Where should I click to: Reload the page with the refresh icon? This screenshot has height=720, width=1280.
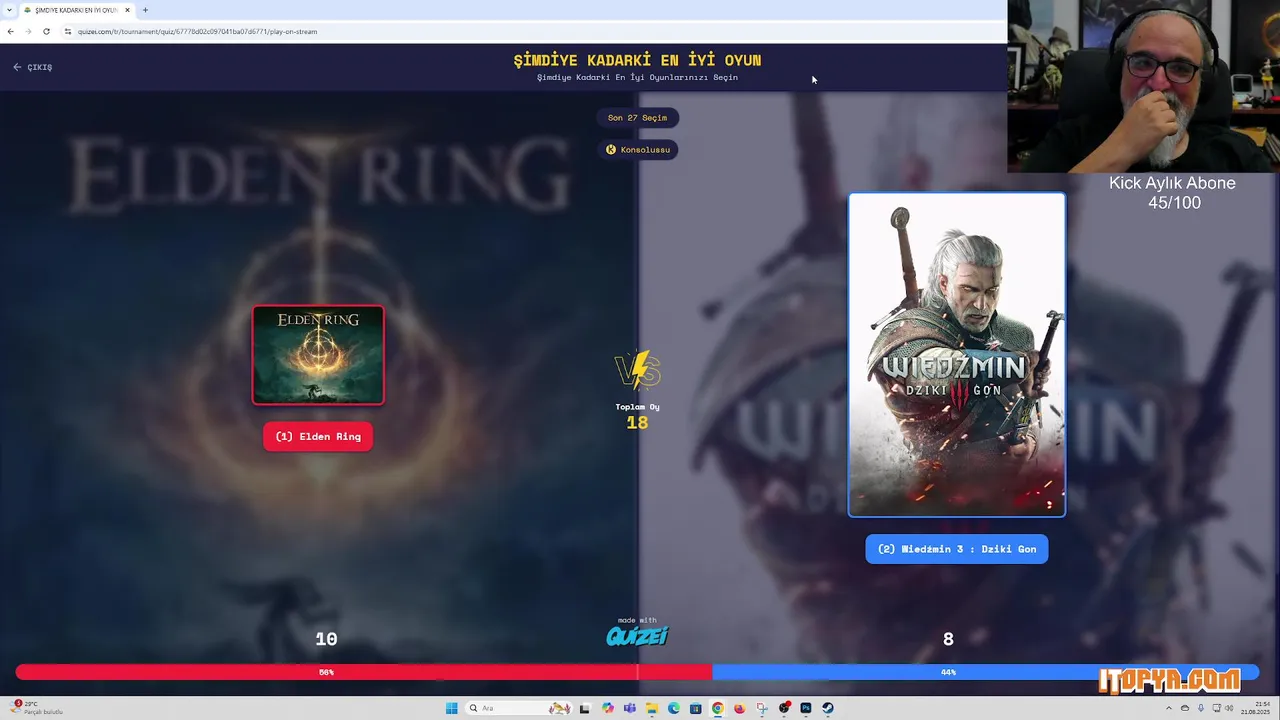click(46, 31)
